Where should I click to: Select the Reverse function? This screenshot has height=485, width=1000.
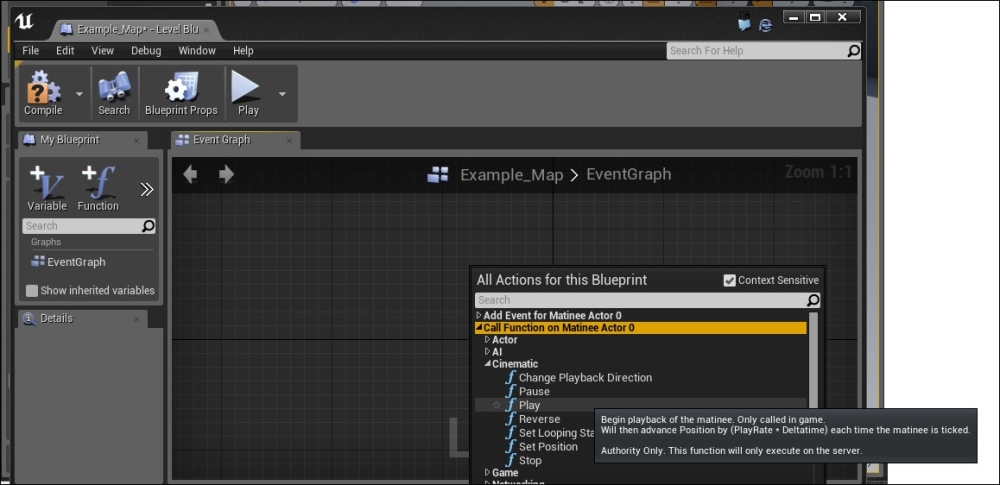pyautogui.click(x=540, y=419)
